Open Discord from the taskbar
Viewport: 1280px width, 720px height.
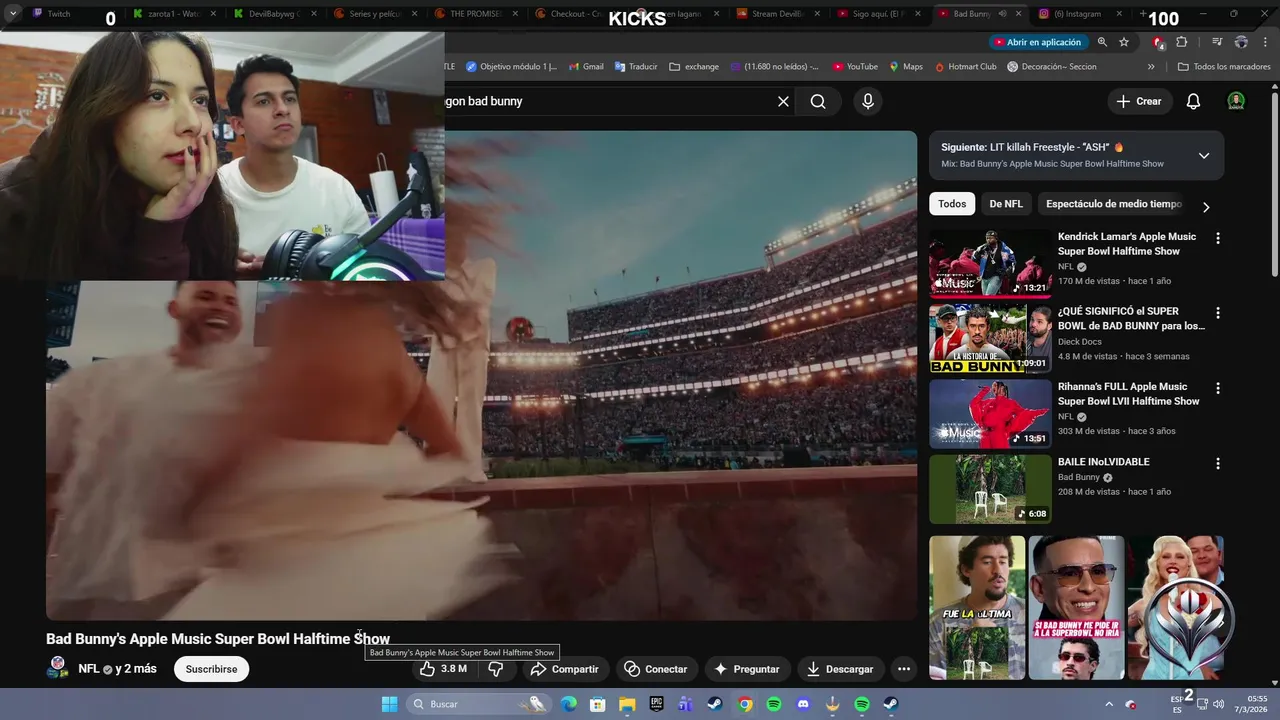[x=803, y=704]
